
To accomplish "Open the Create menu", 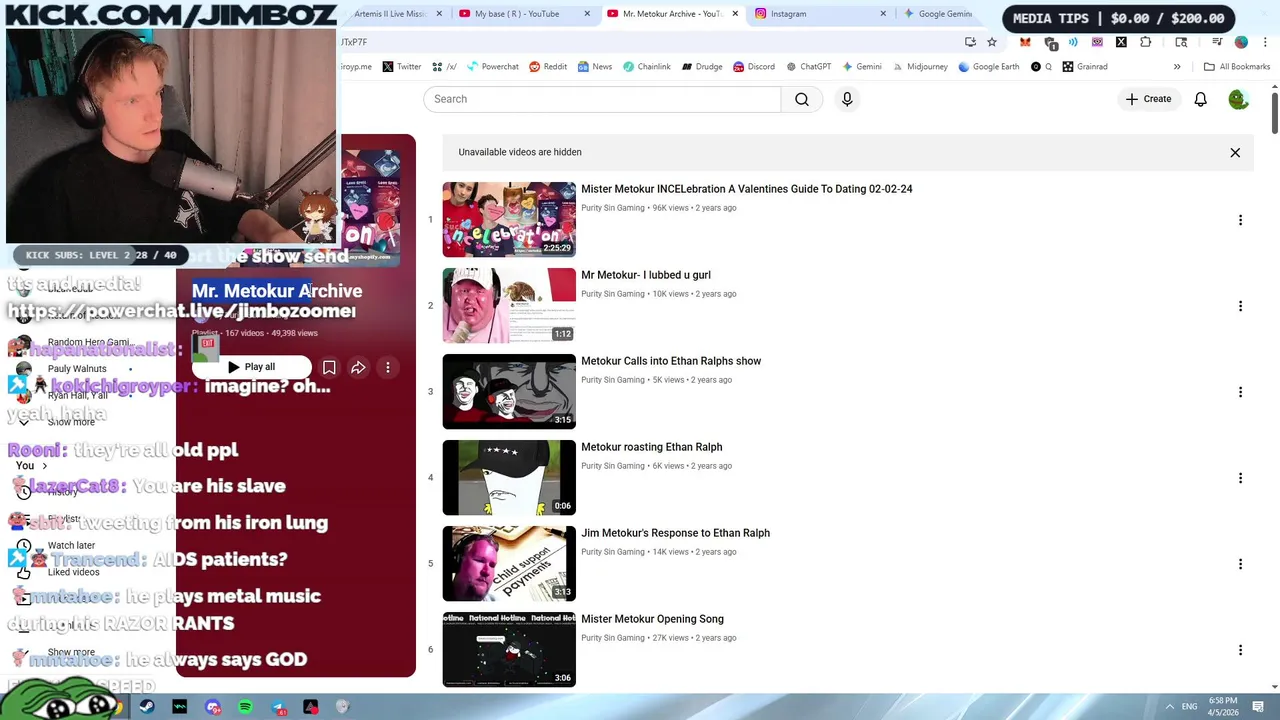I will point(1148,99).
